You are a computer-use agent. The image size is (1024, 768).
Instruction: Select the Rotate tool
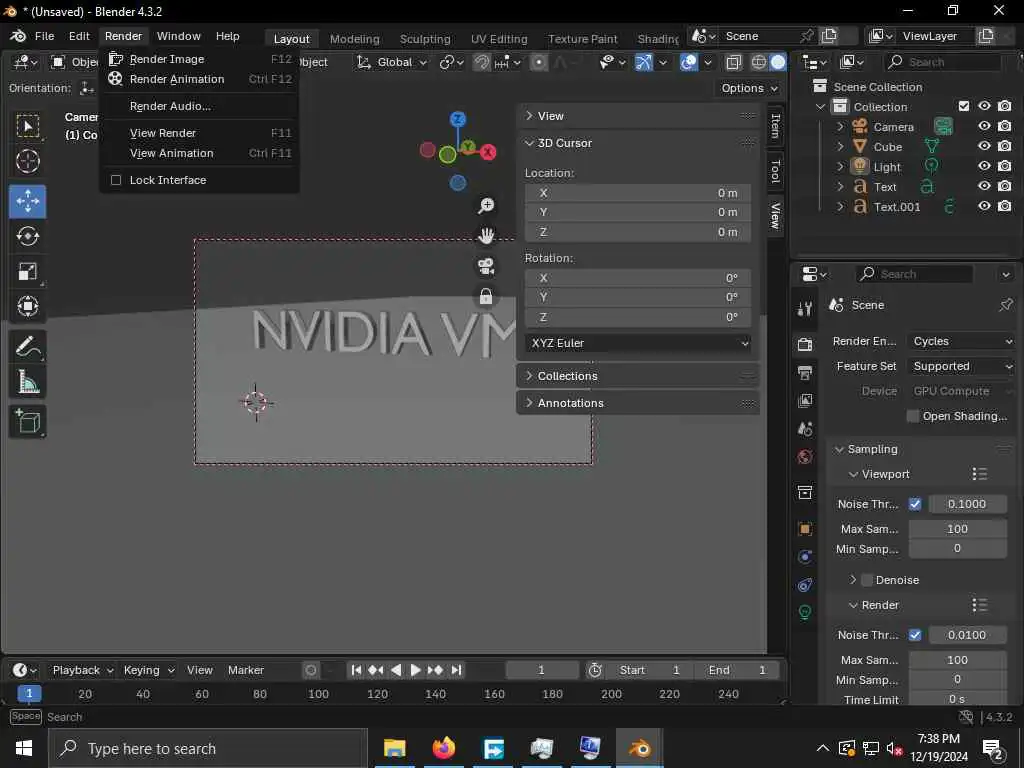(27, 236)
